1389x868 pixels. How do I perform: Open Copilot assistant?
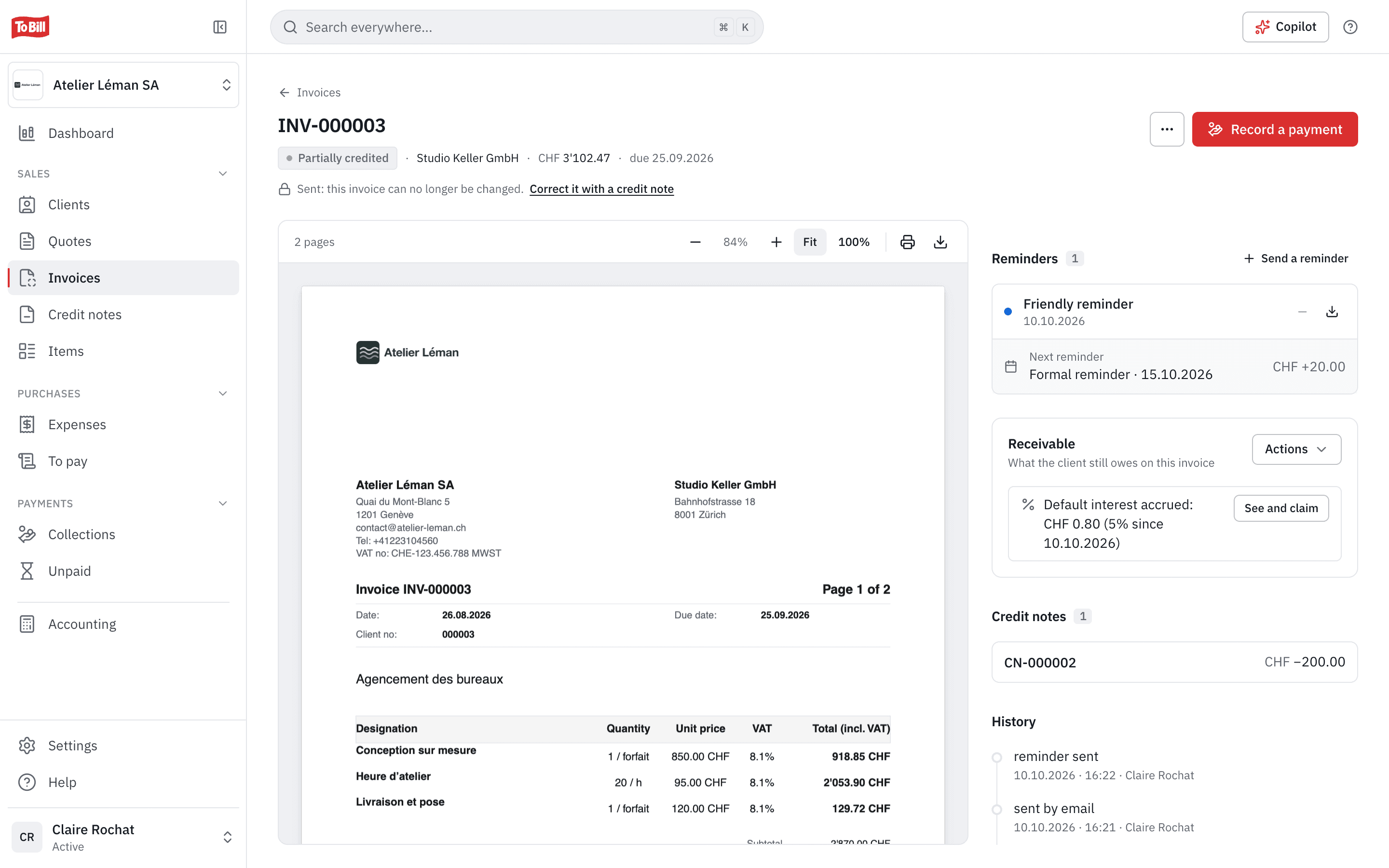coord(1285,27)
